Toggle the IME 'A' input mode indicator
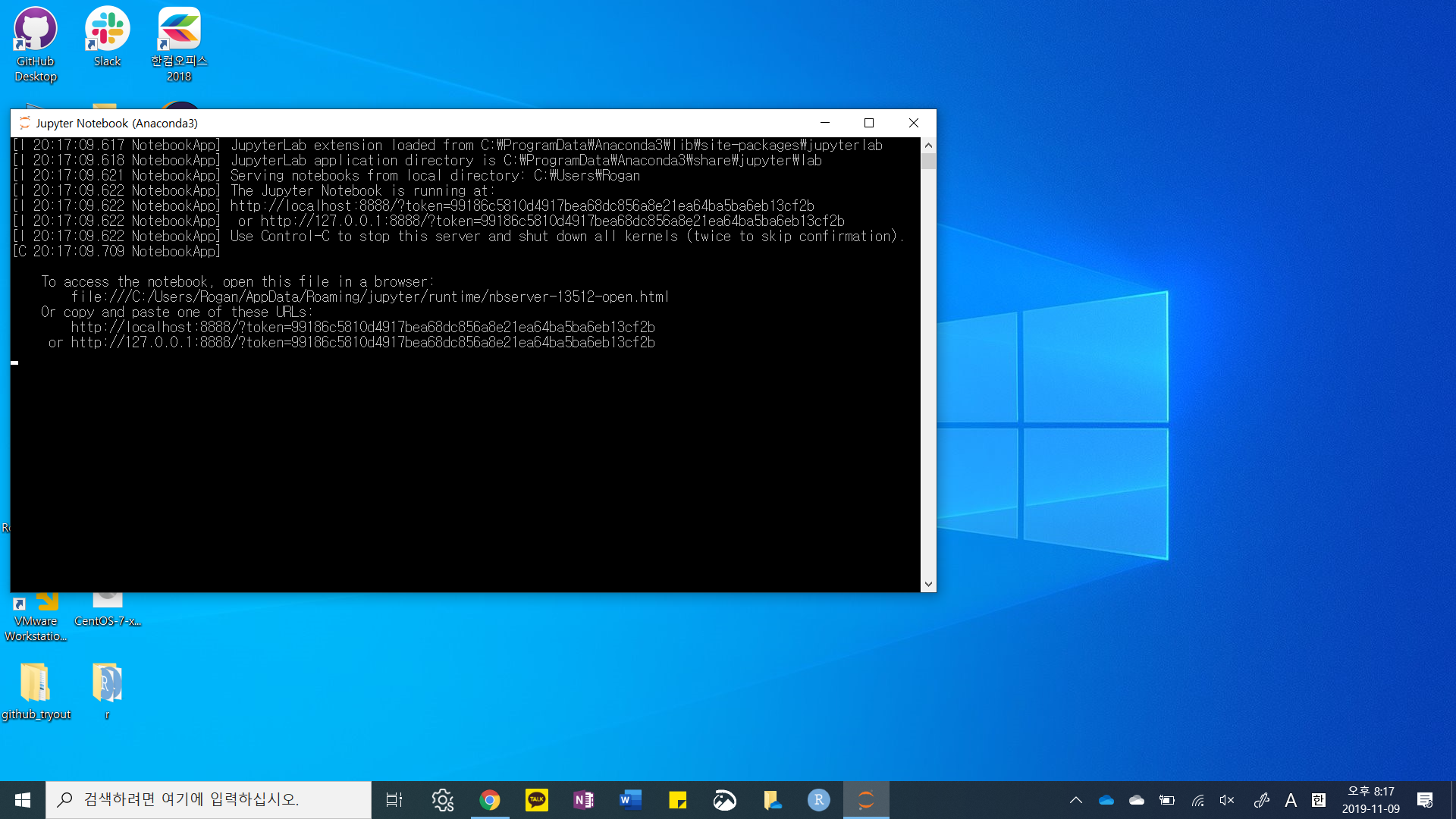 click(1291, 800)
